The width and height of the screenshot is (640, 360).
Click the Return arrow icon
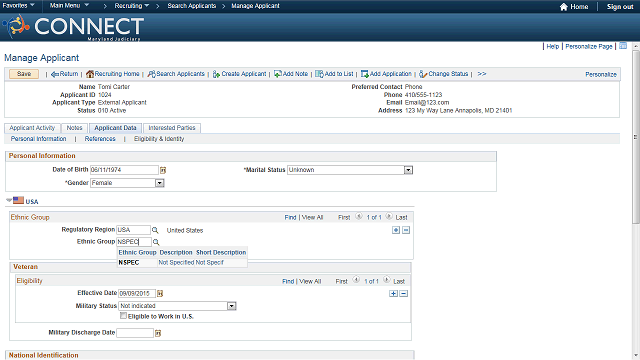(55, 74)
